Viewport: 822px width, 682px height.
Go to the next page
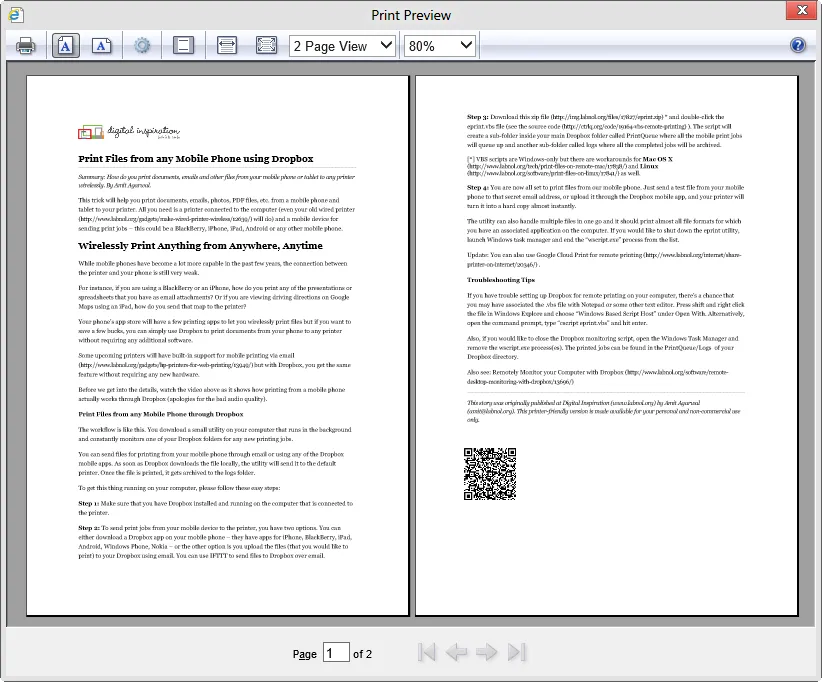tap(487, 651)
